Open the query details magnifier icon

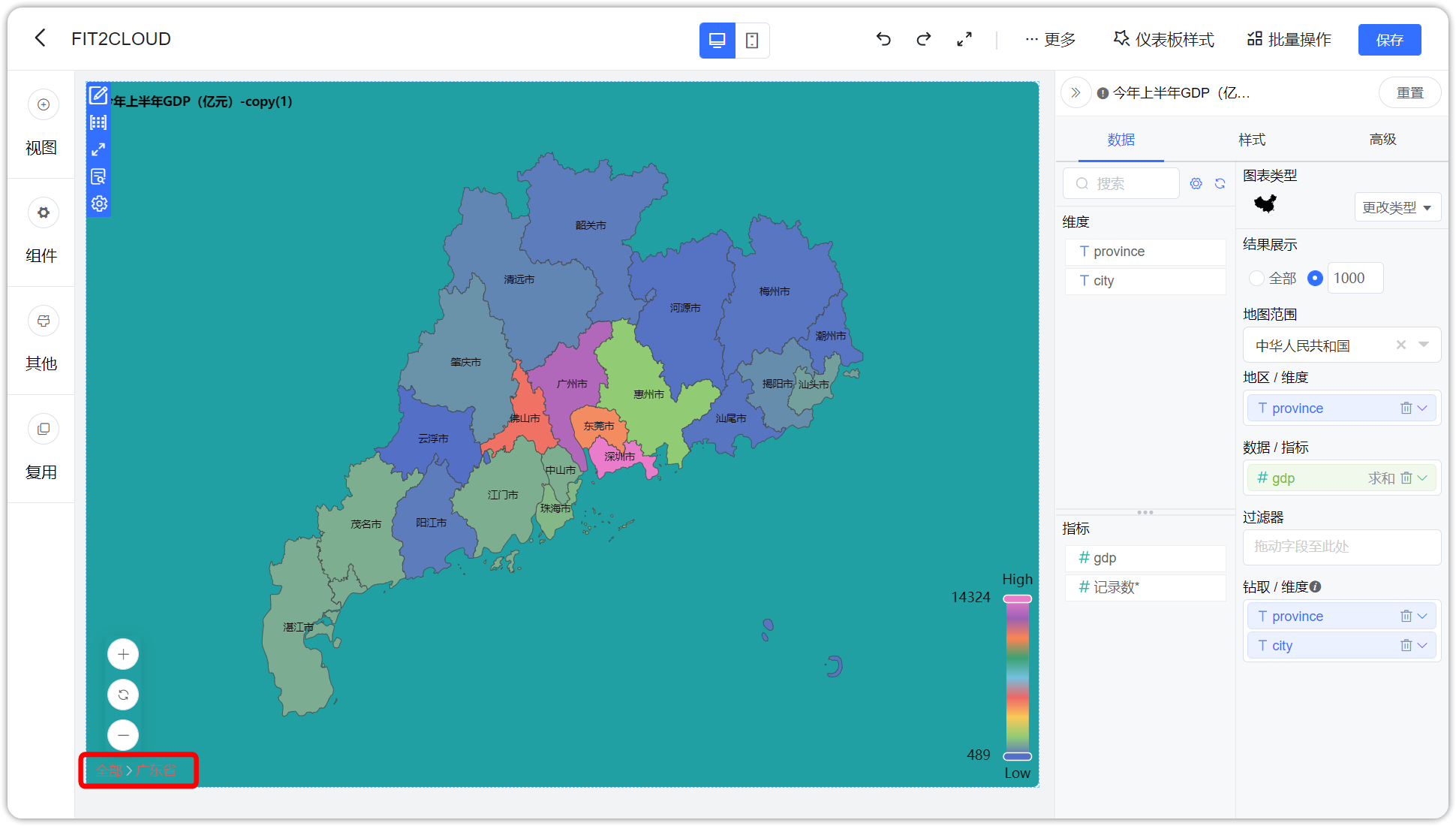(x=98, y=176)
